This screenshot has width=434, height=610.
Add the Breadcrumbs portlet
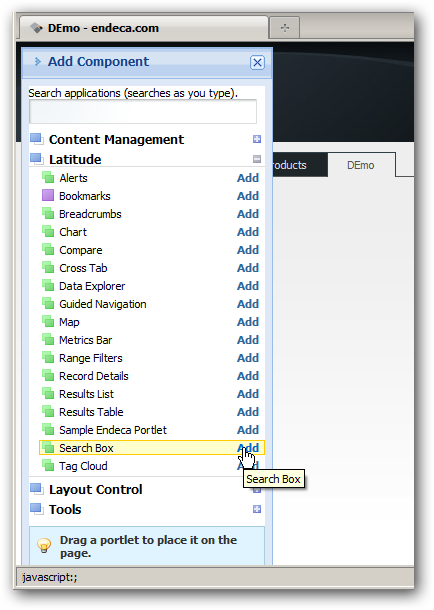pos(248,214)
